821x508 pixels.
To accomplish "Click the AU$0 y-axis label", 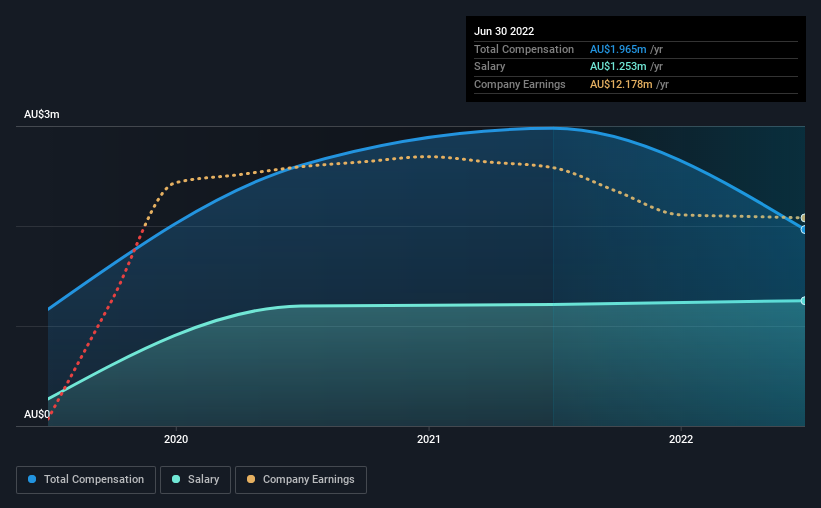I will (37, 414).
